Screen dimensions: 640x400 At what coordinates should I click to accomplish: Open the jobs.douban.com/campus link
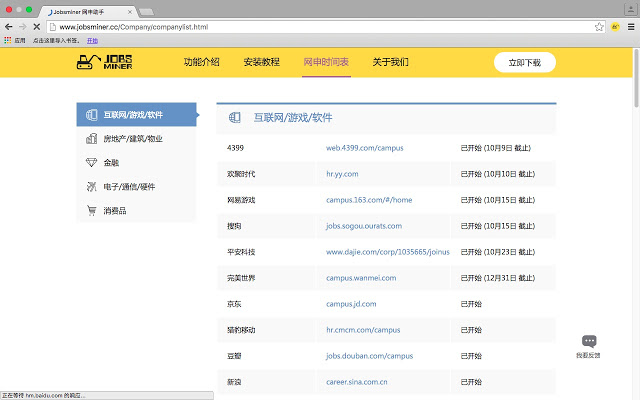pos(369,356)
